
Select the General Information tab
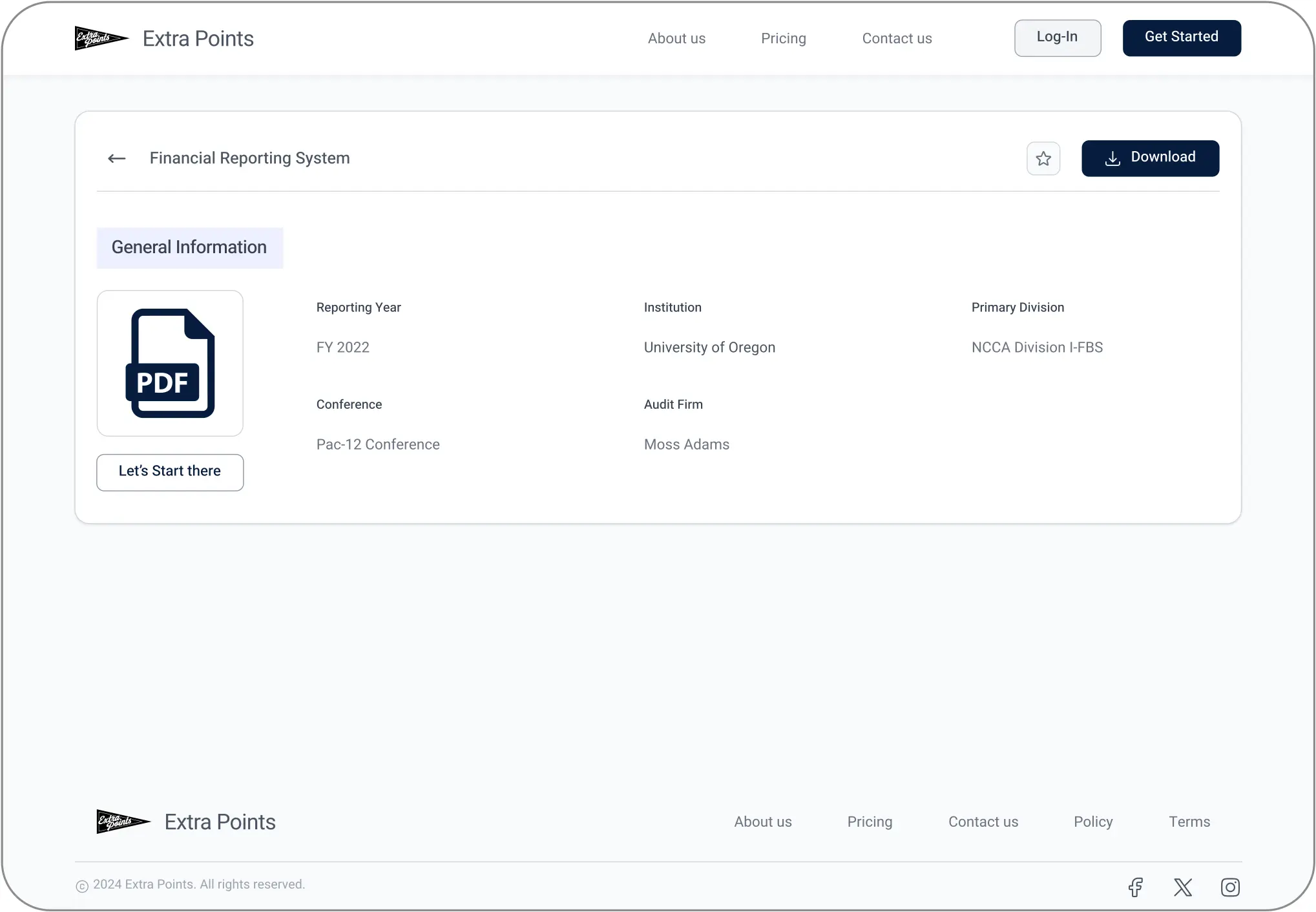pyautogui.click(x=189, y=247)
